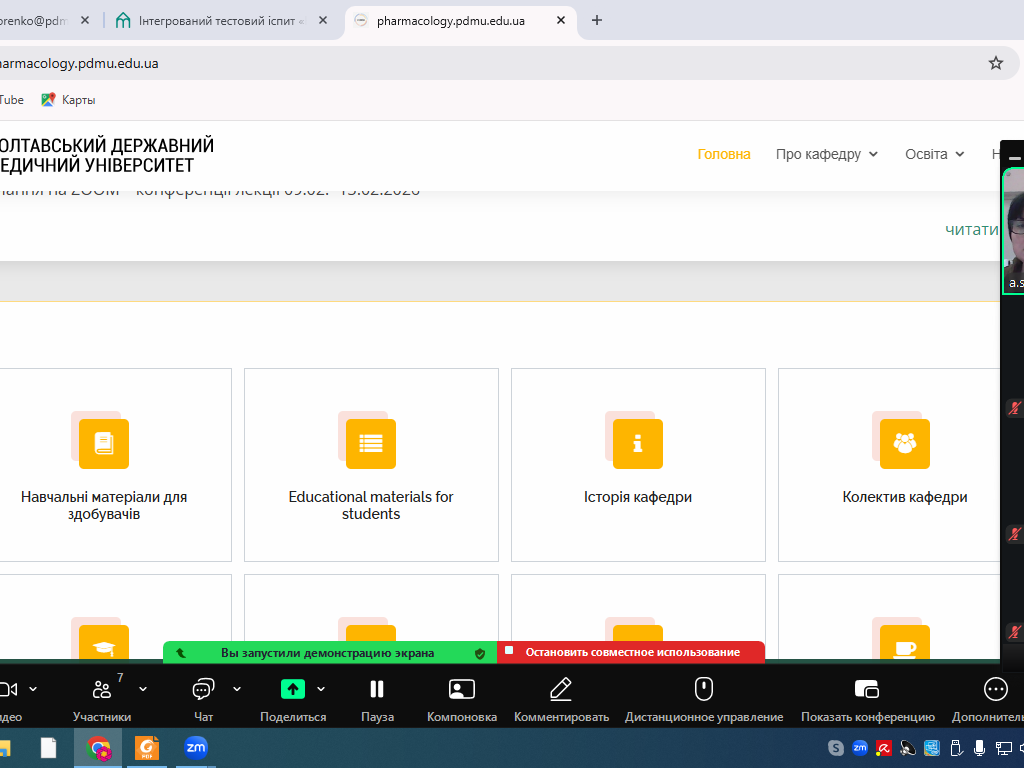
Task: Open the Участники panel in Zoom
Action: (x=100, y=697)
